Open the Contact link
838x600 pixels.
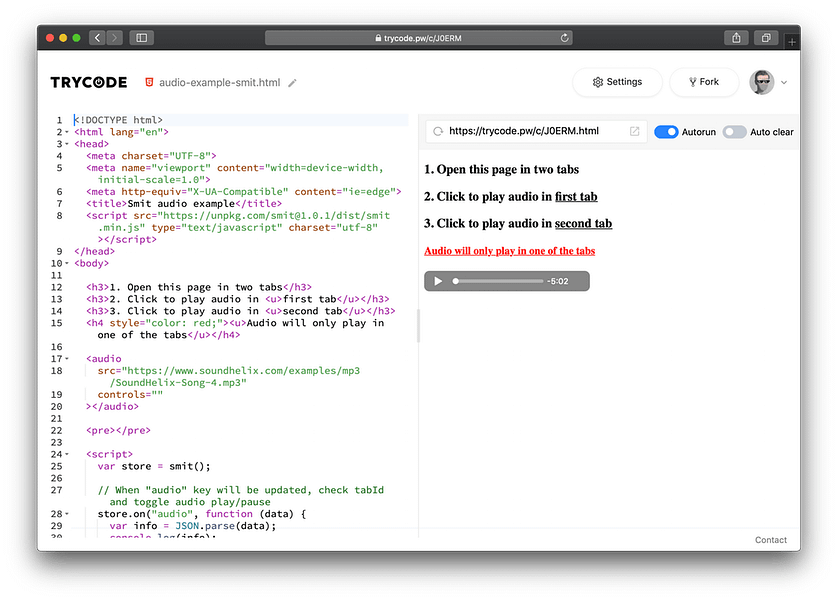pyautogui.click(x=771, y=540)
